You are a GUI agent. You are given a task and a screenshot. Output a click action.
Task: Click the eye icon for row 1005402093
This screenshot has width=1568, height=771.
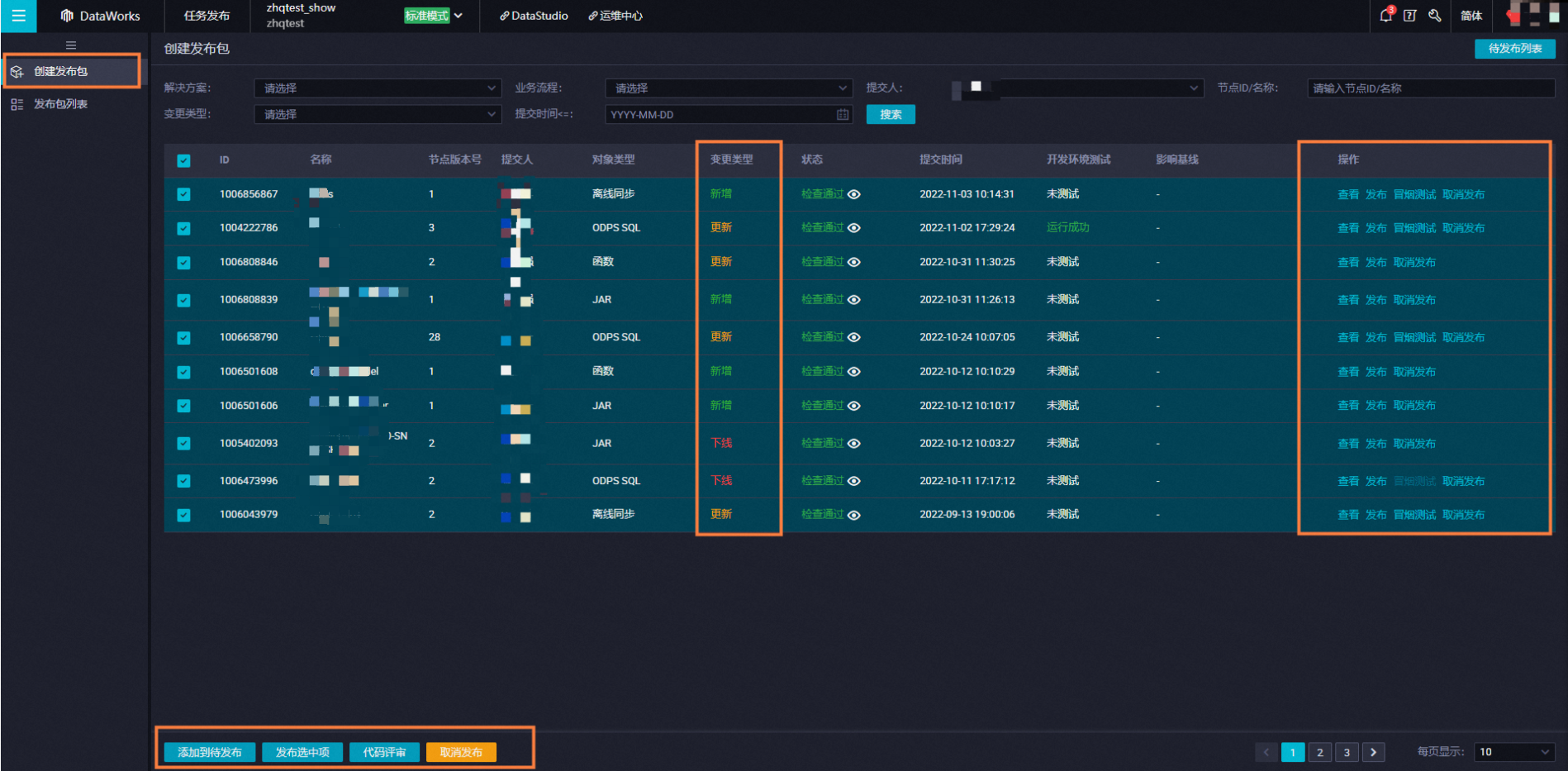(854, 444)
